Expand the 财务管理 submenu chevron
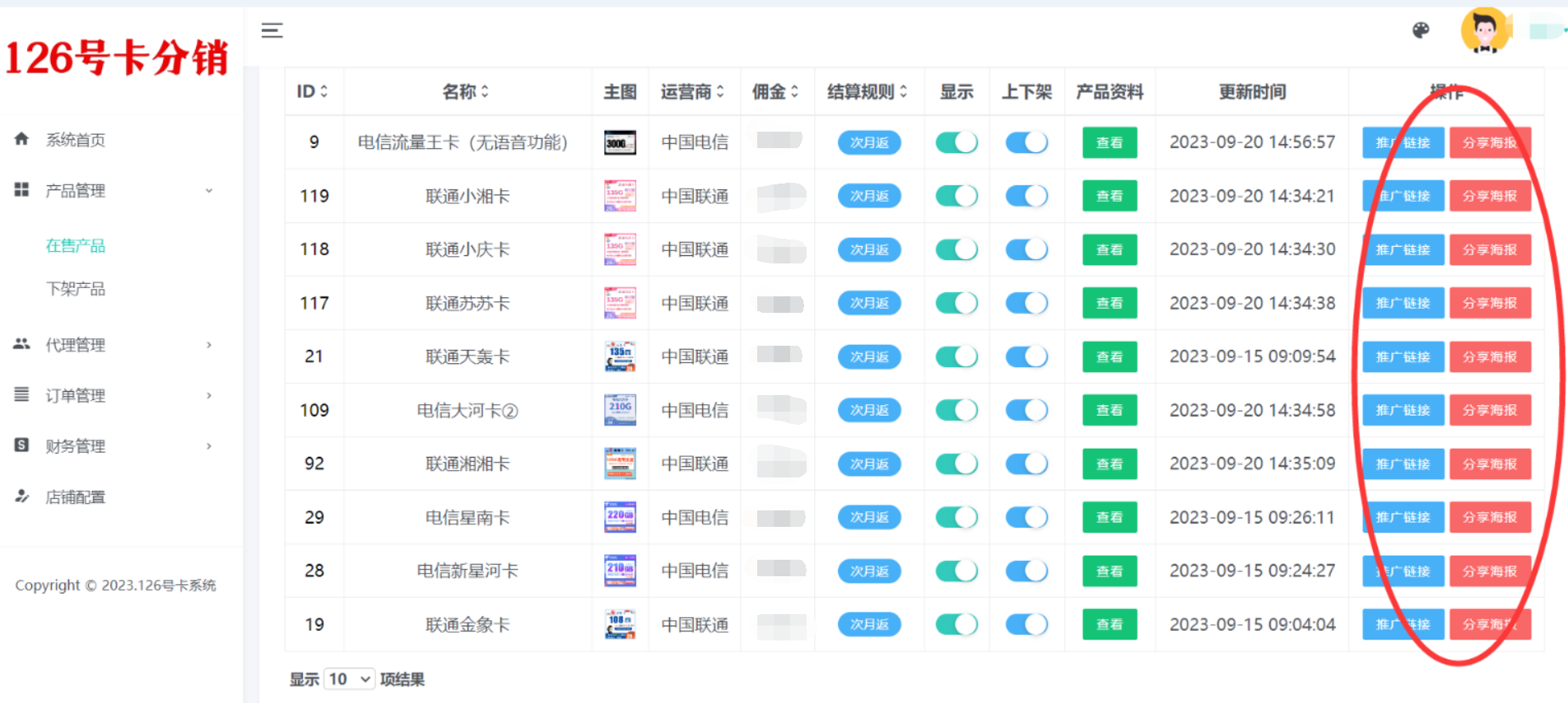Image resolution: width=1568 pixels, height=703 pixels. tap(209, 446)
